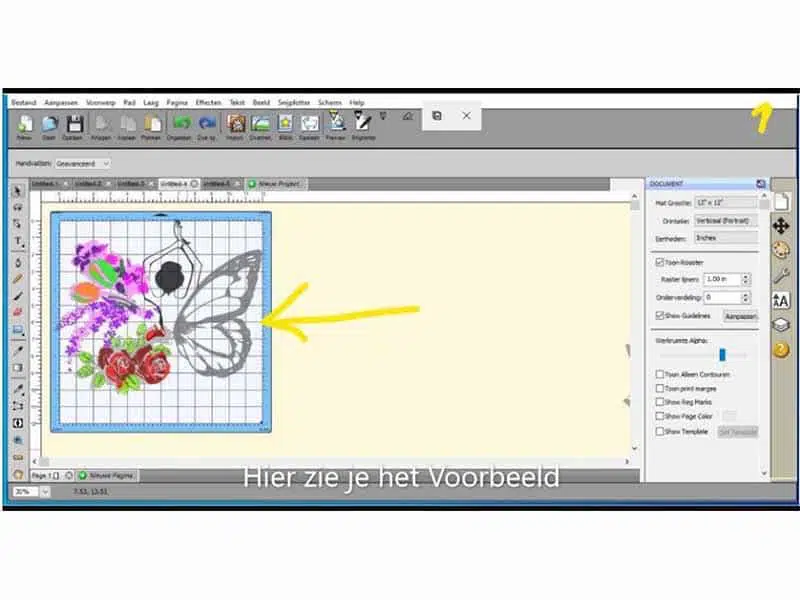This screenshot has height=600, width=800.
Task: Open the color palette panel icon
Action: 781,250
